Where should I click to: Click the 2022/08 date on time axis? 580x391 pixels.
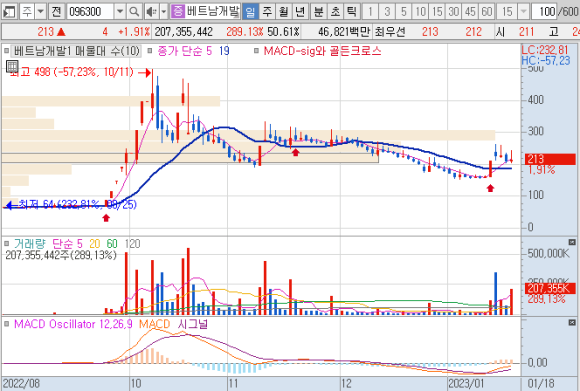point(21,384)
